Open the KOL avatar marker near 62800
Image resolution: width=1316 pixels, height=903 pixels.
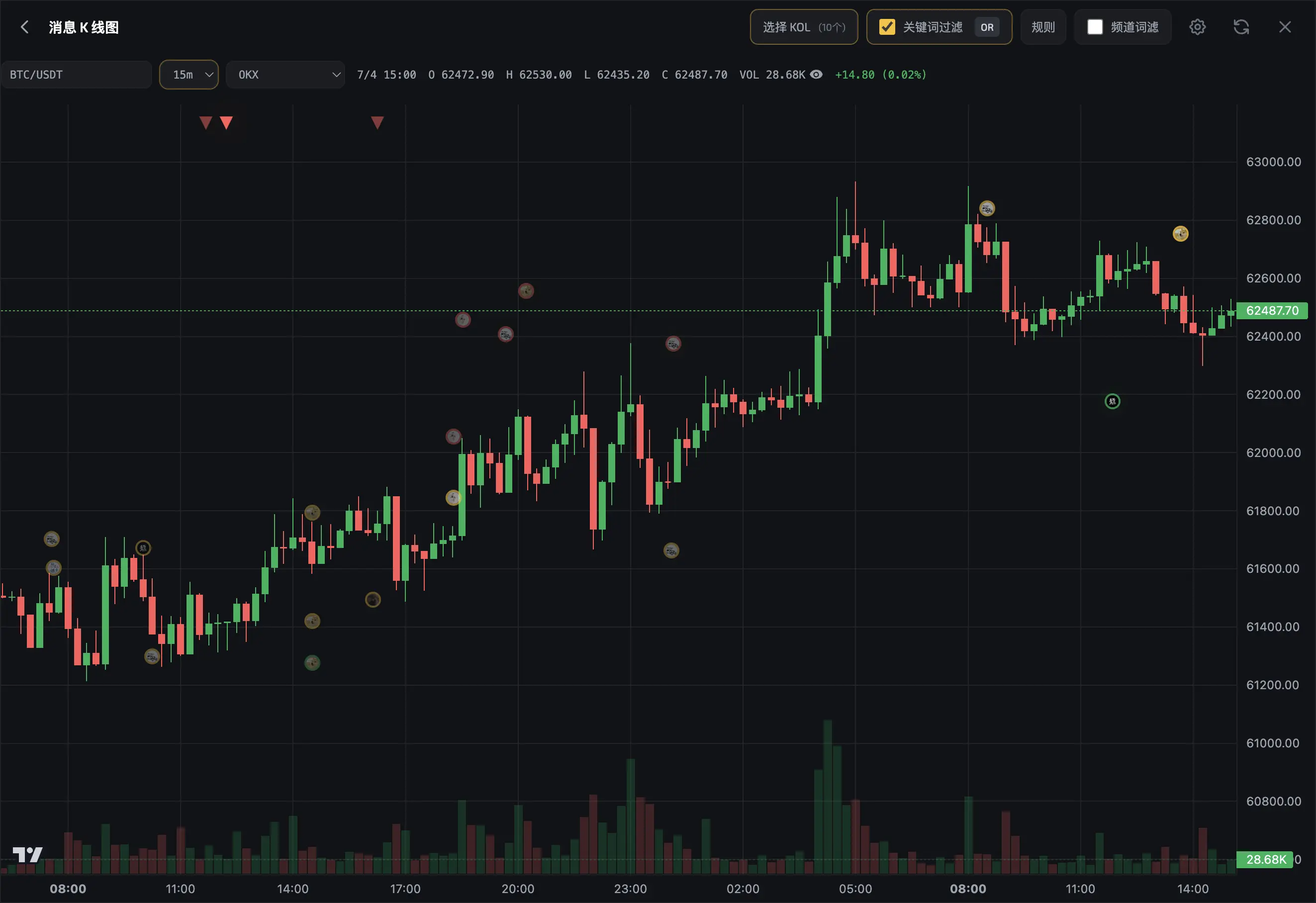click(x=987, y=208)
